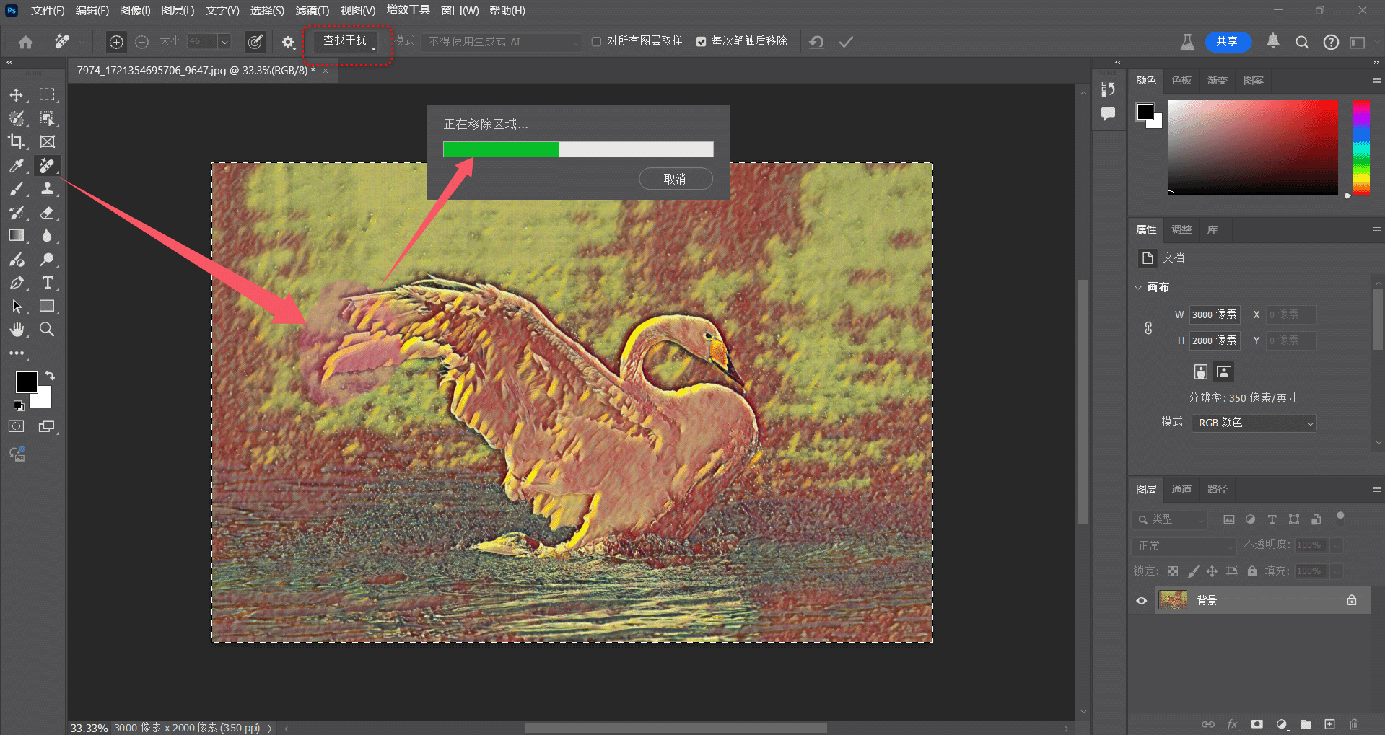Select the Rectangle shape tool
The width and height of the screenshot is (1385, 735).
(47, 306)
